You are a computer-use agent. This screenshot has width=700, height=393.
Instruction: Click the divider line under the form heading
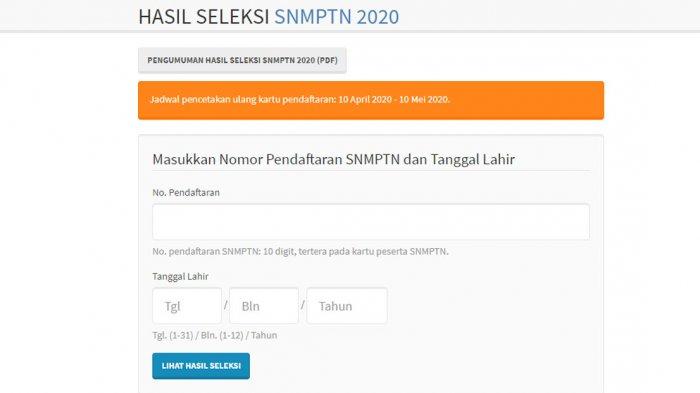(x=371, y=171)
